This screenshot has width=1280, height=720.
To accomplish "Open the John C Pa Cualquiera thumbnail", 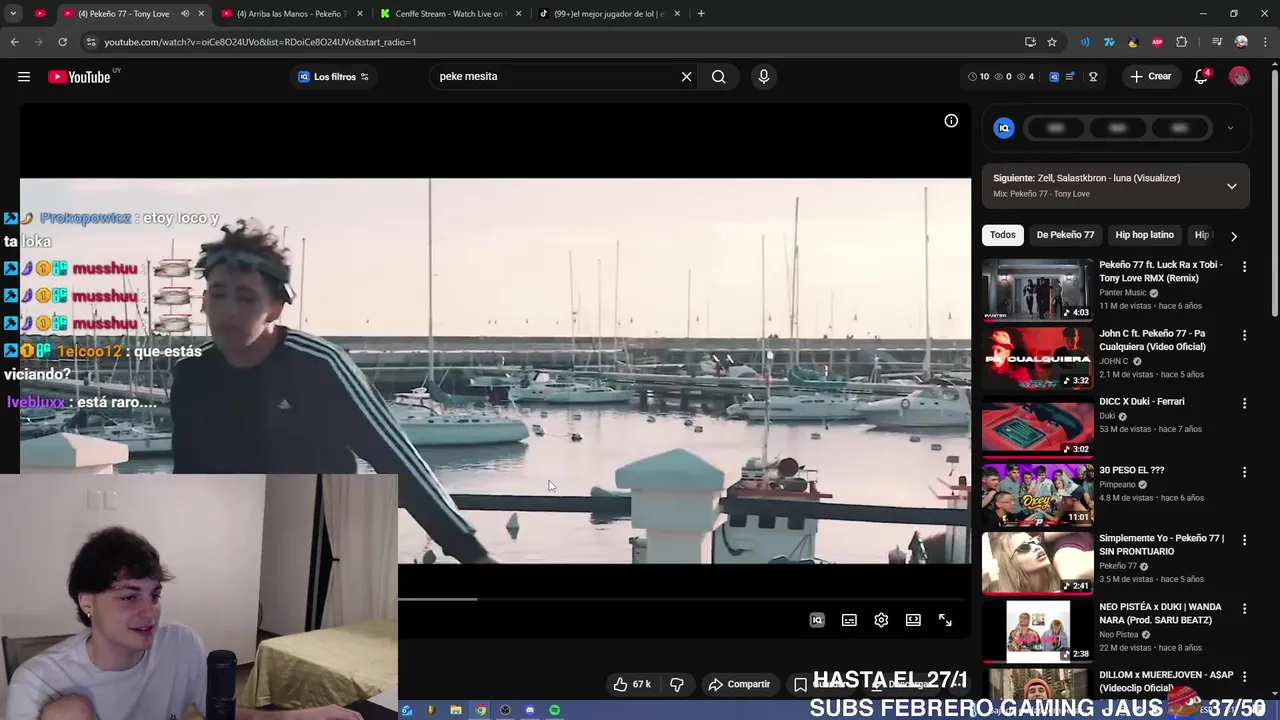I will 1037,358.
